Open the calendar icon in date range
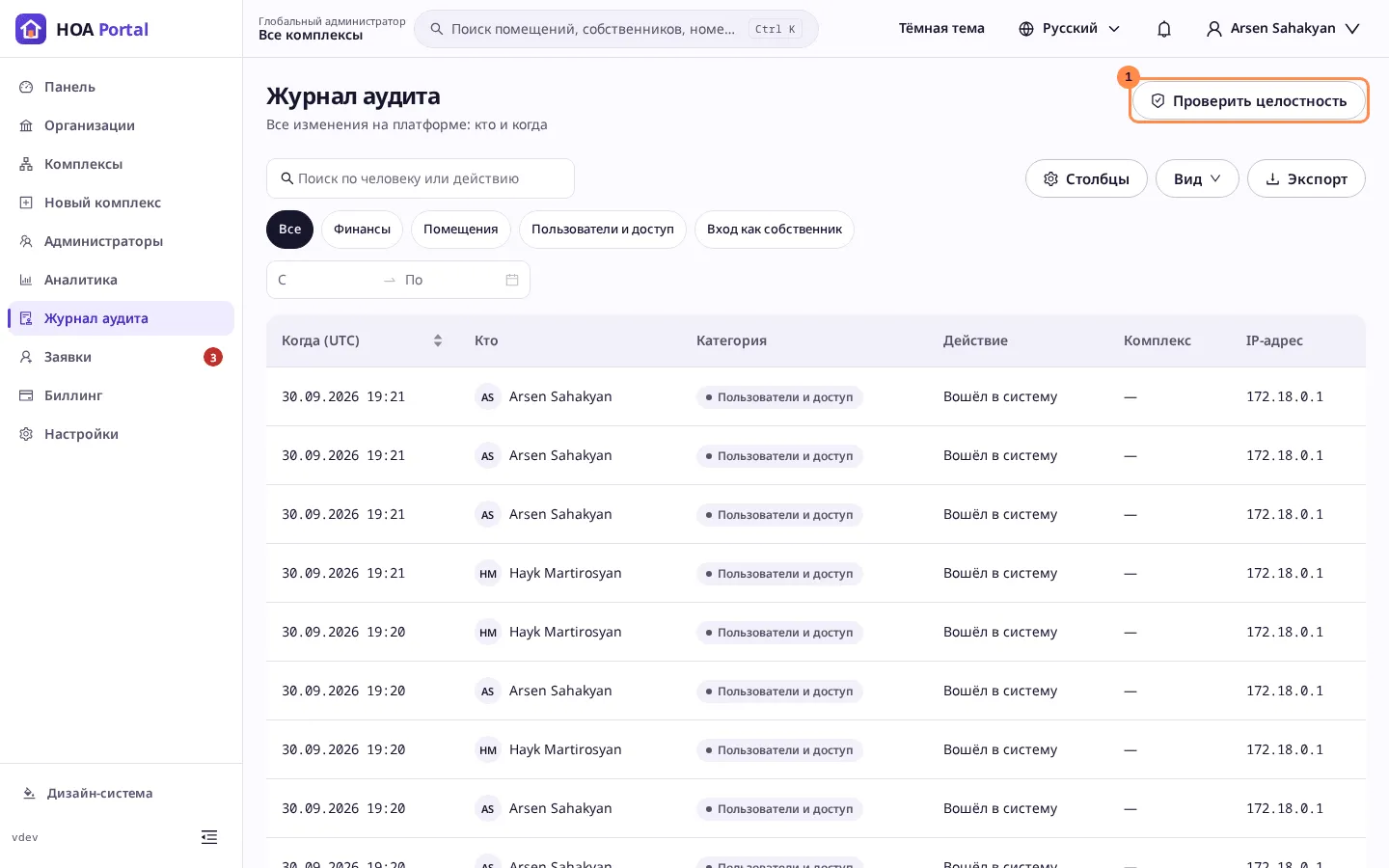 (x=512, y=280)
